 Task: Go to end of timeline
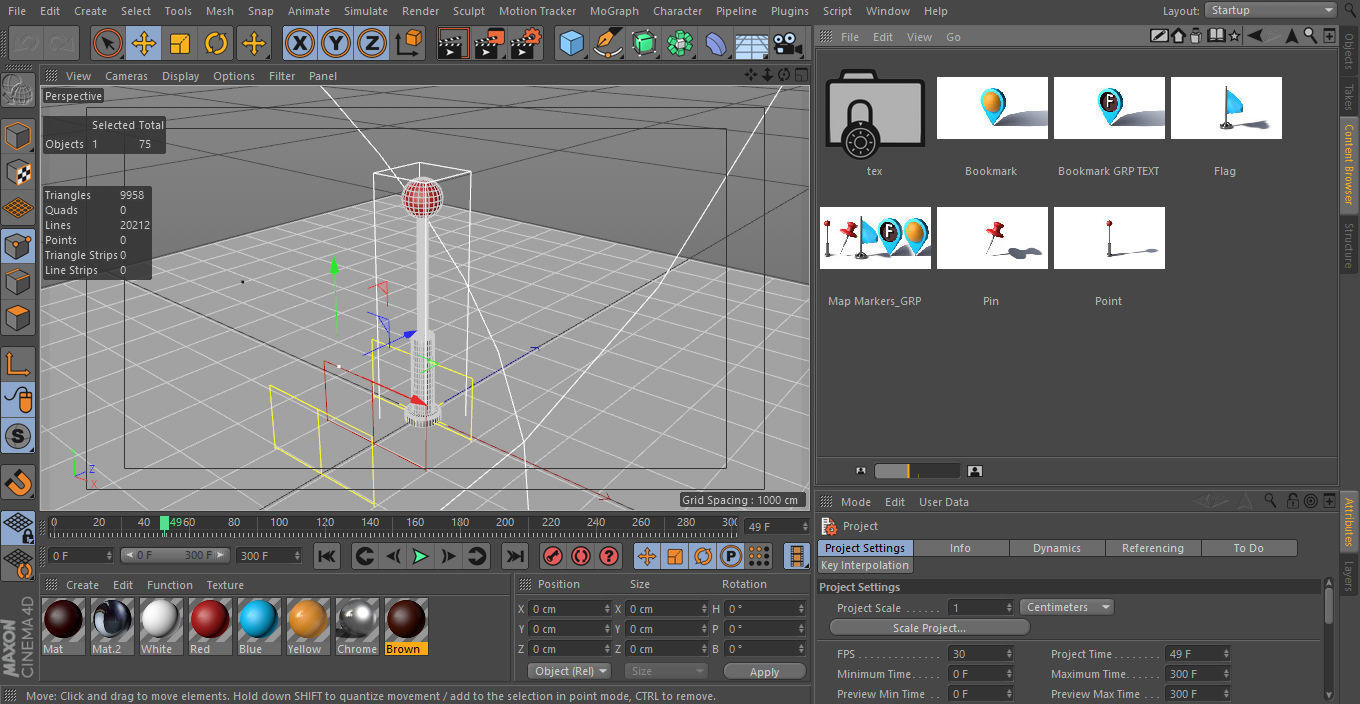514,556
